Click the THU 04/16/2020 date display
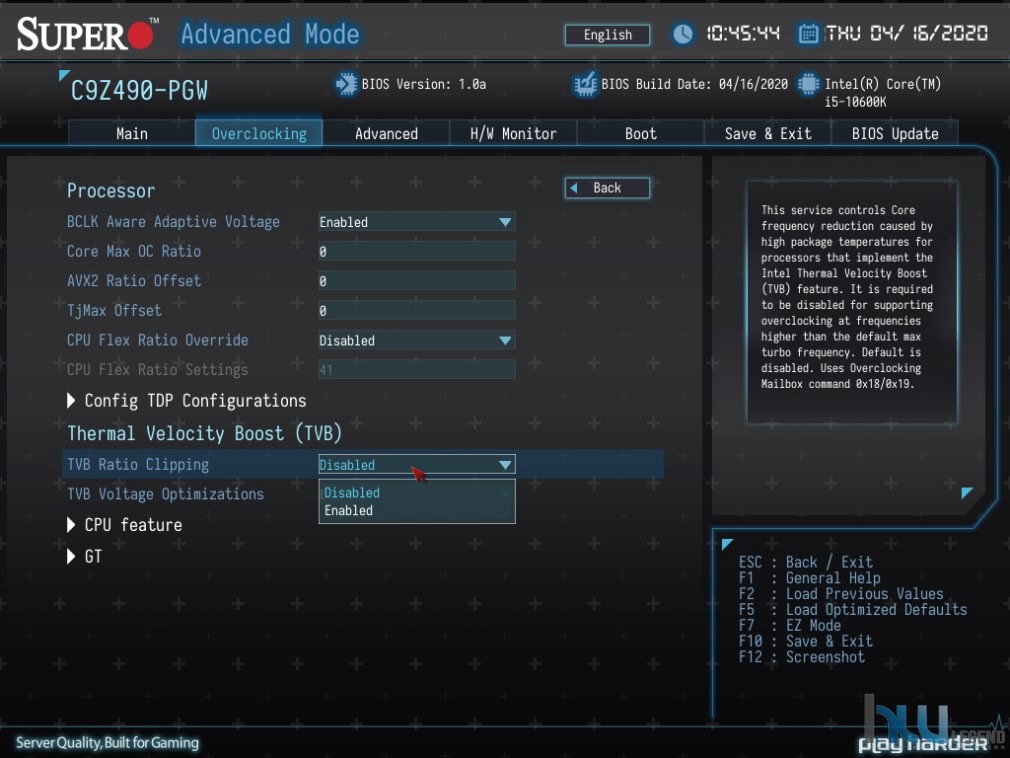Viewport: 1010px width, 758px height. click(907, 33)
